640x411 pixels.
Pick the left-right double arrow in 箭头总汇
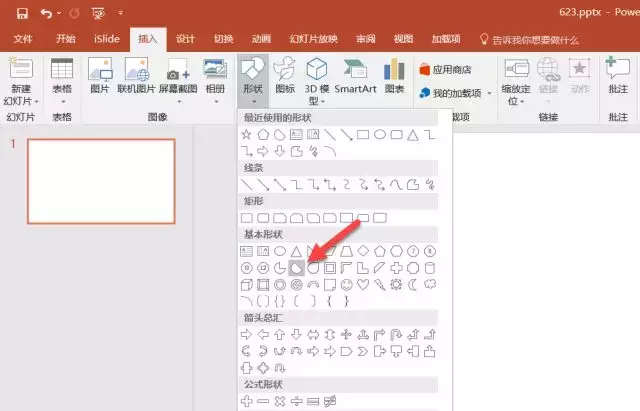coord(313,335)
